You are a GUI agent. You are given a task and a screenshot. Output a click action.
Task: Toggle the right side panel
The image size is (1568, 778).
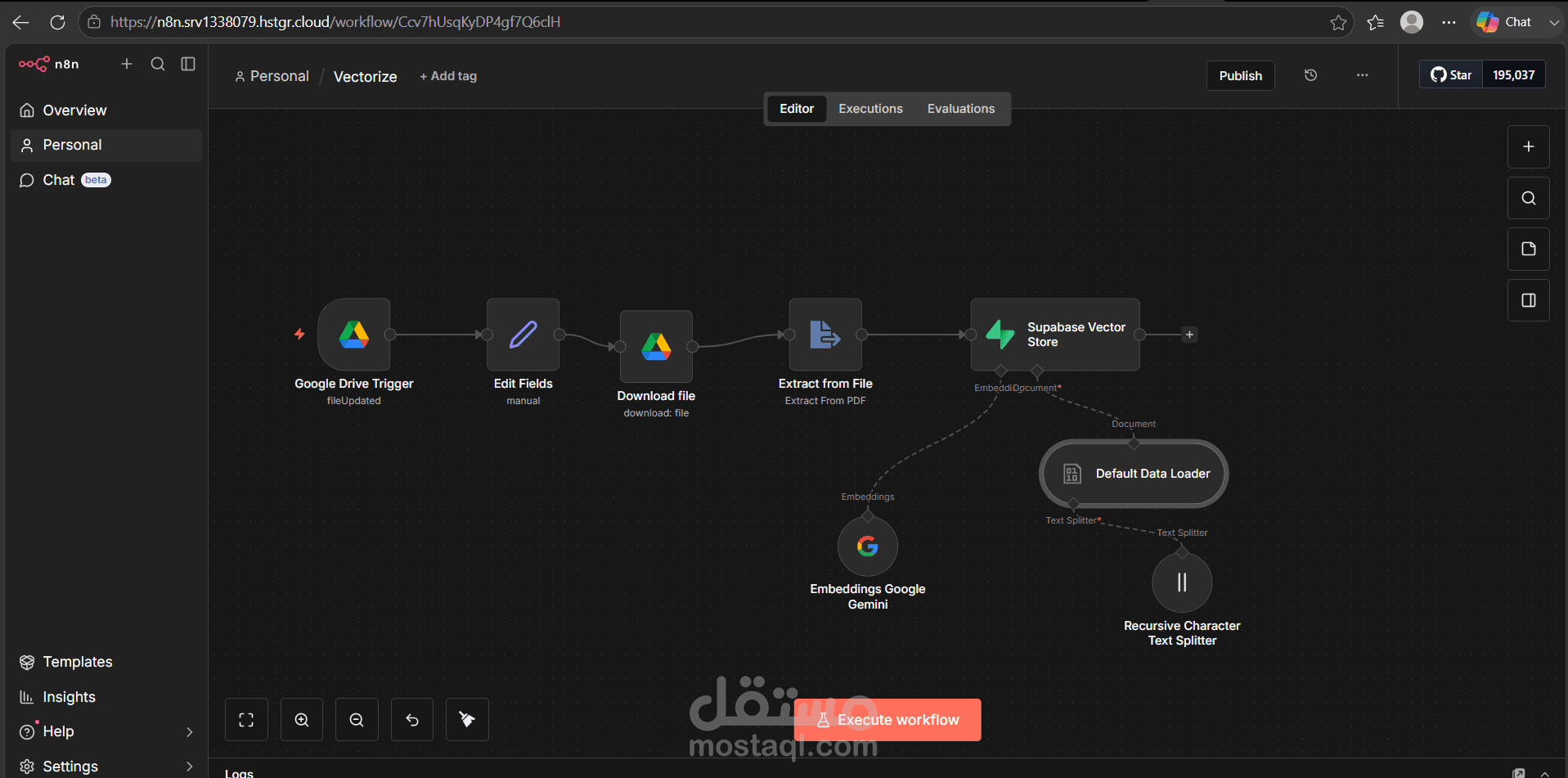pos(1529,300)
